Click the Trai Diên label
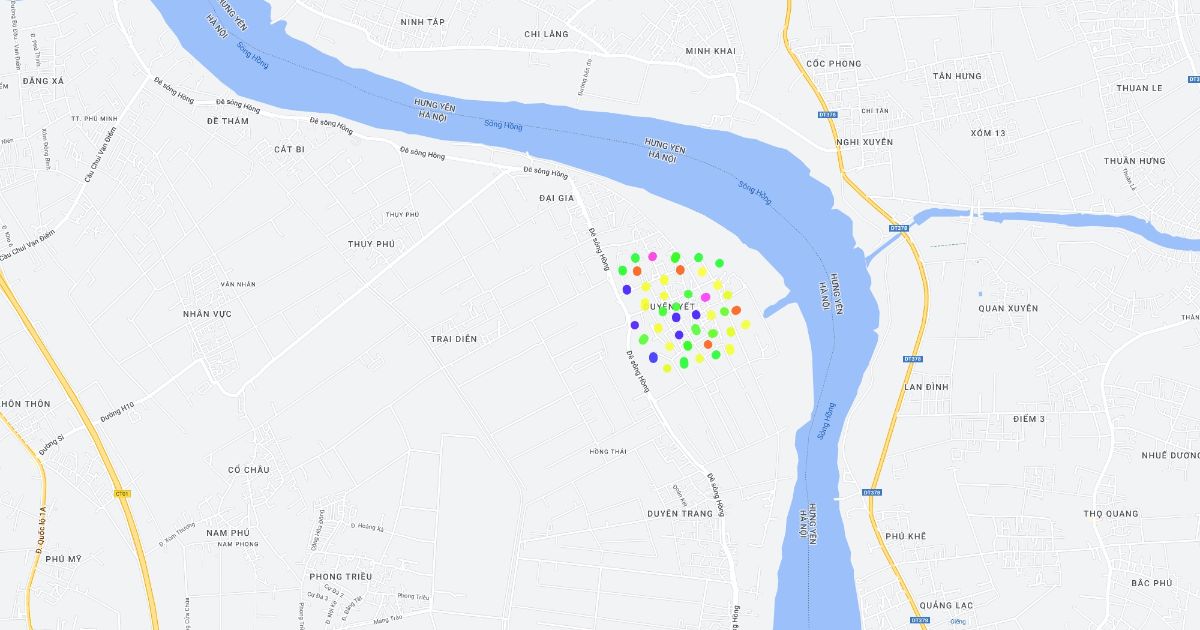This screenshot has width=1200, height=630. [x=454, y=339]
